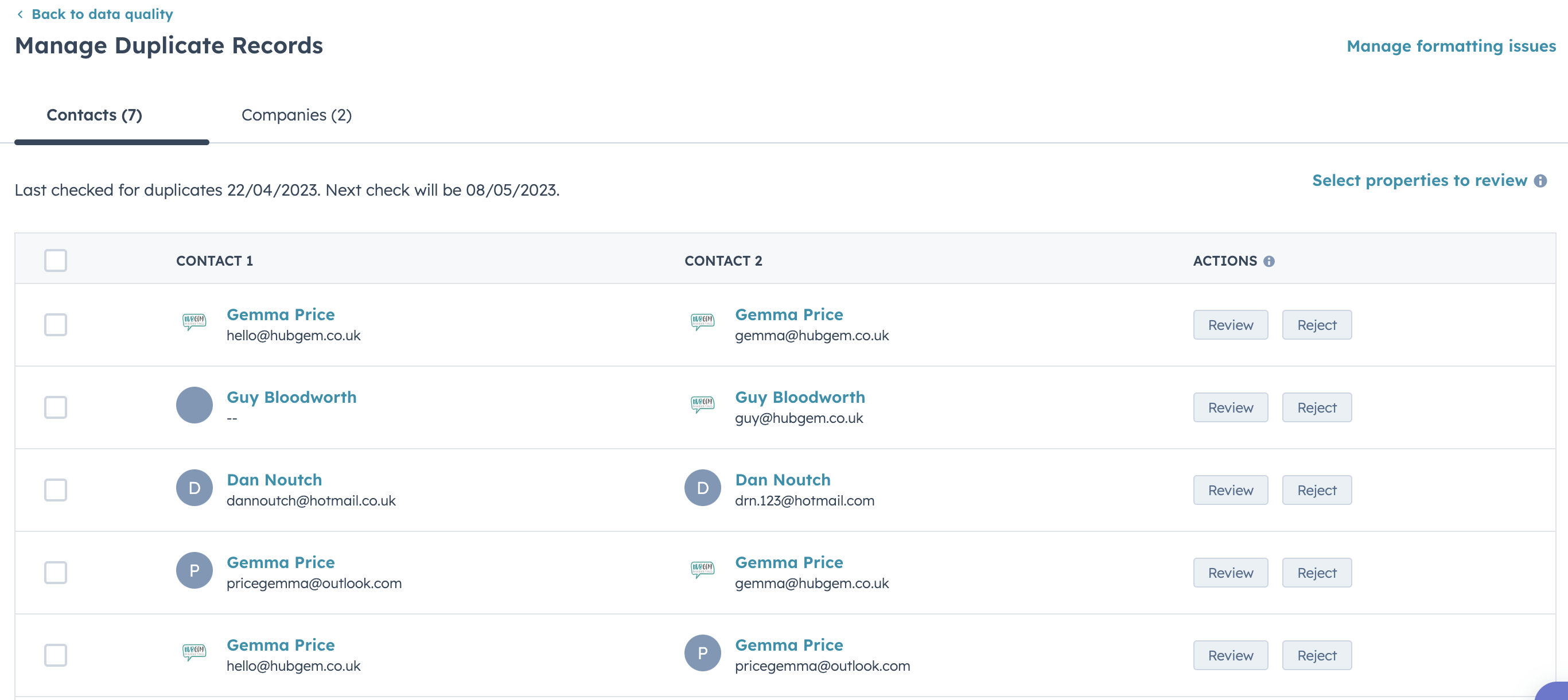Viewport: 1568px width, 700px height.
Task: Select the Contacts tab
Action: pyautogui.click(x=94, y=114)
